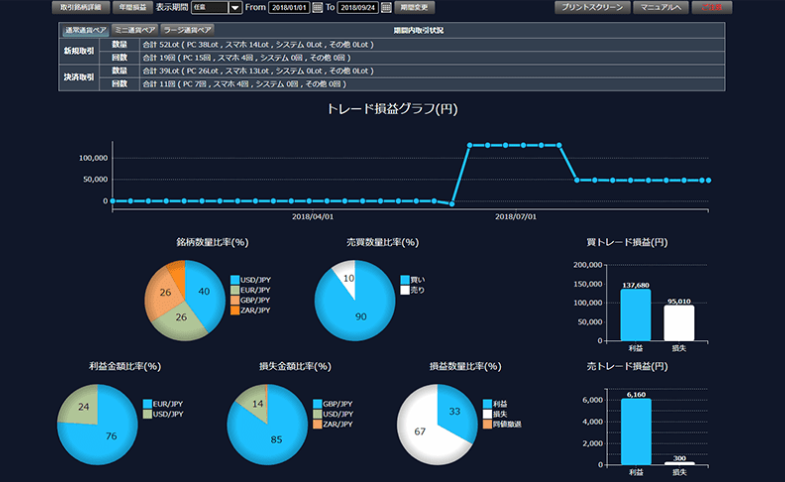Open the マニュアルへ button
This screenshot has width=785, height=482.
point(661,8)
